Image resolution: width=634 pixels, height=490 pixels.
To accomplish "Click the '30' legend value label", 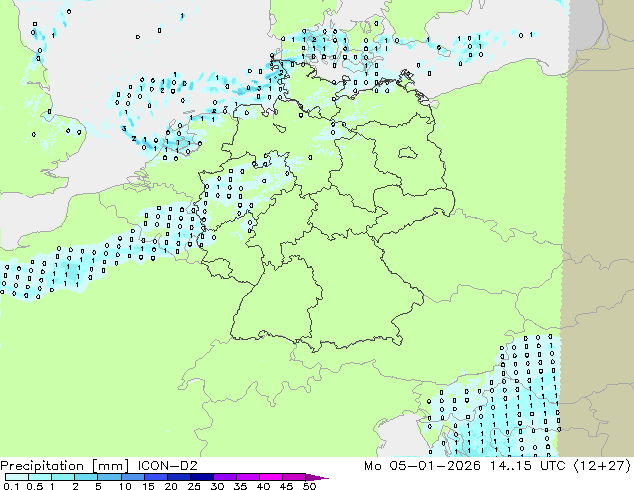I will pyautogui.click(x=217, y=486).
